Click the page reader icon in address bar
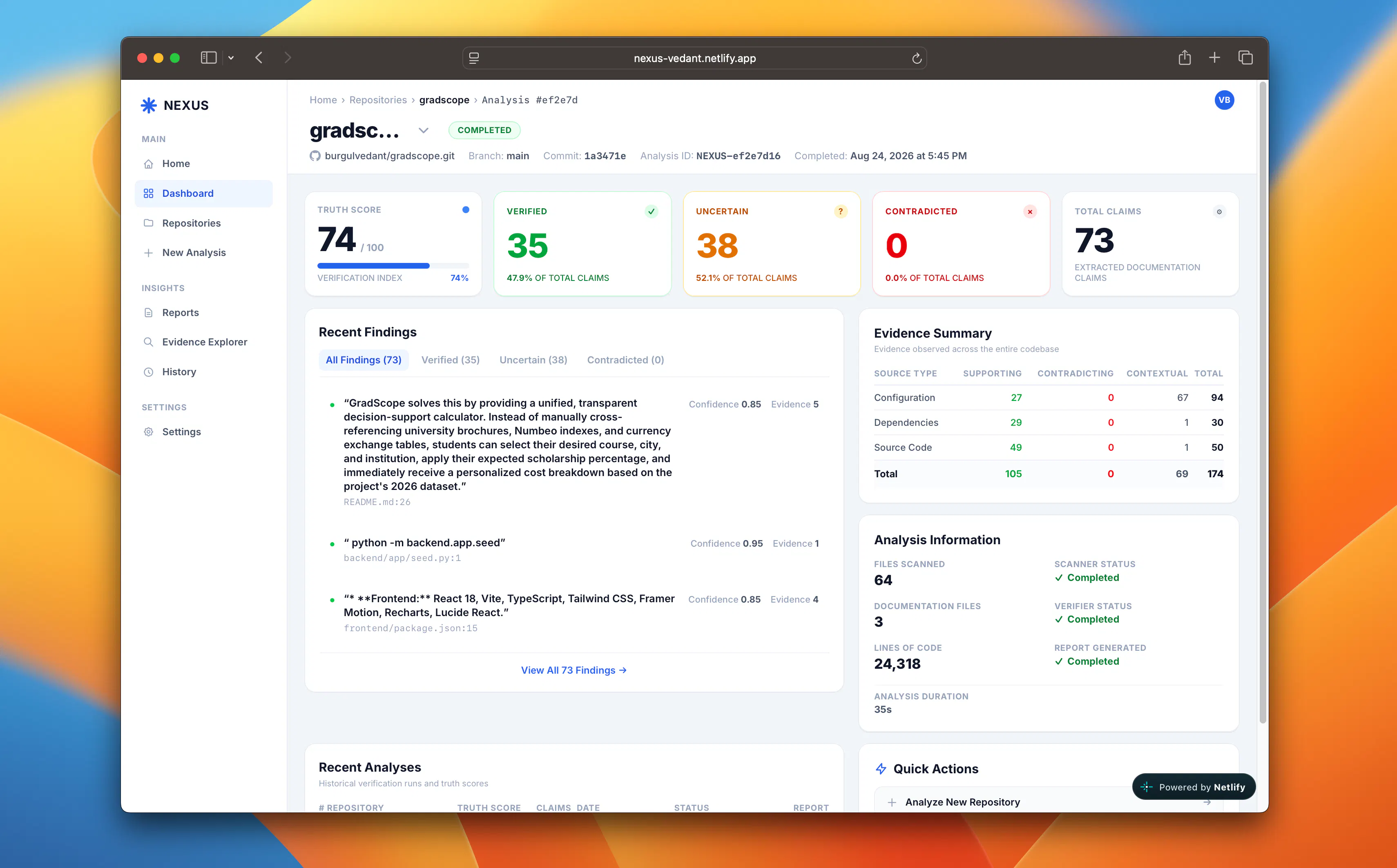1397x868 pixels. tap(474, 58)
